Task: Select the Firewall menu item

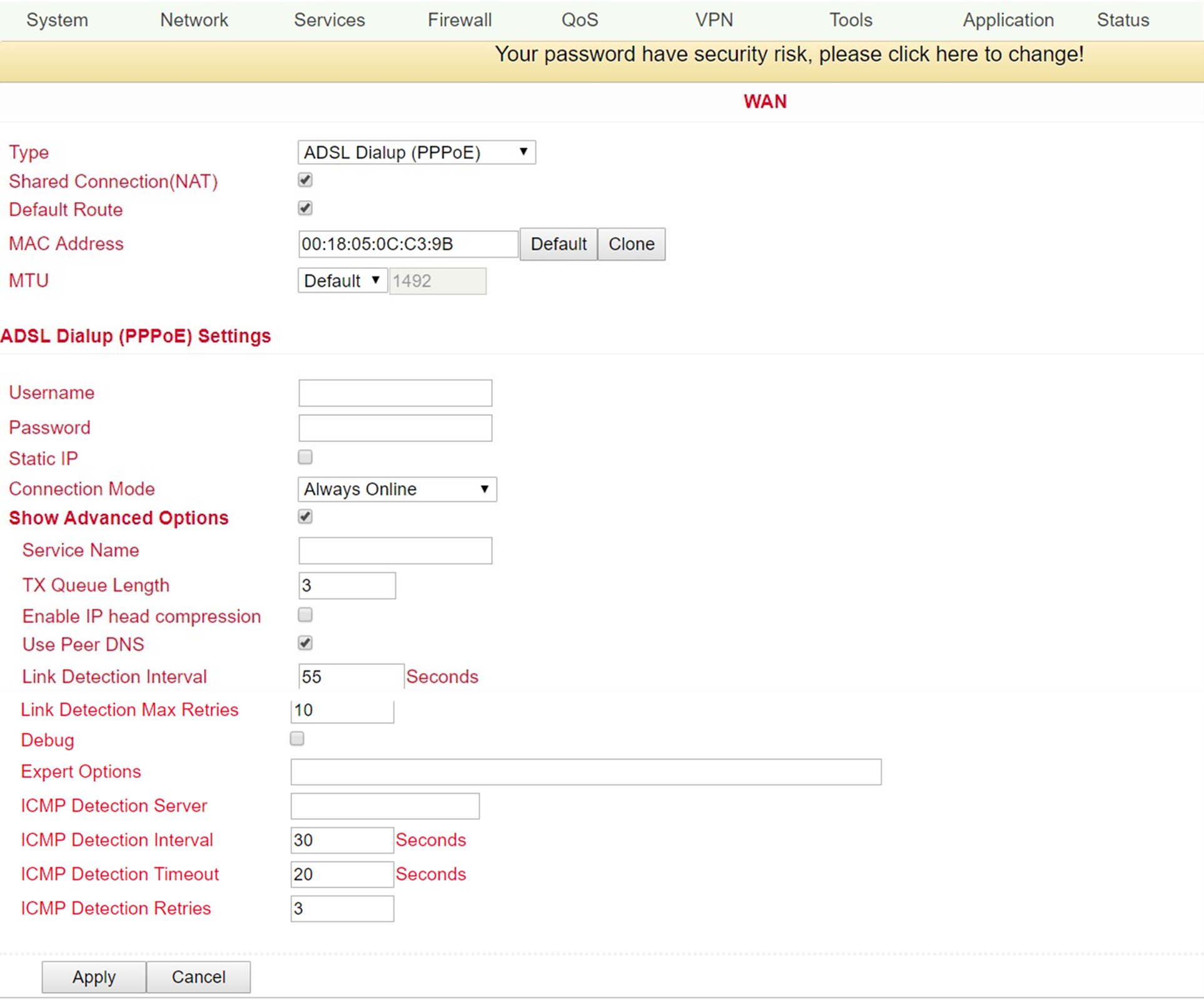Action: coord(459,19)
